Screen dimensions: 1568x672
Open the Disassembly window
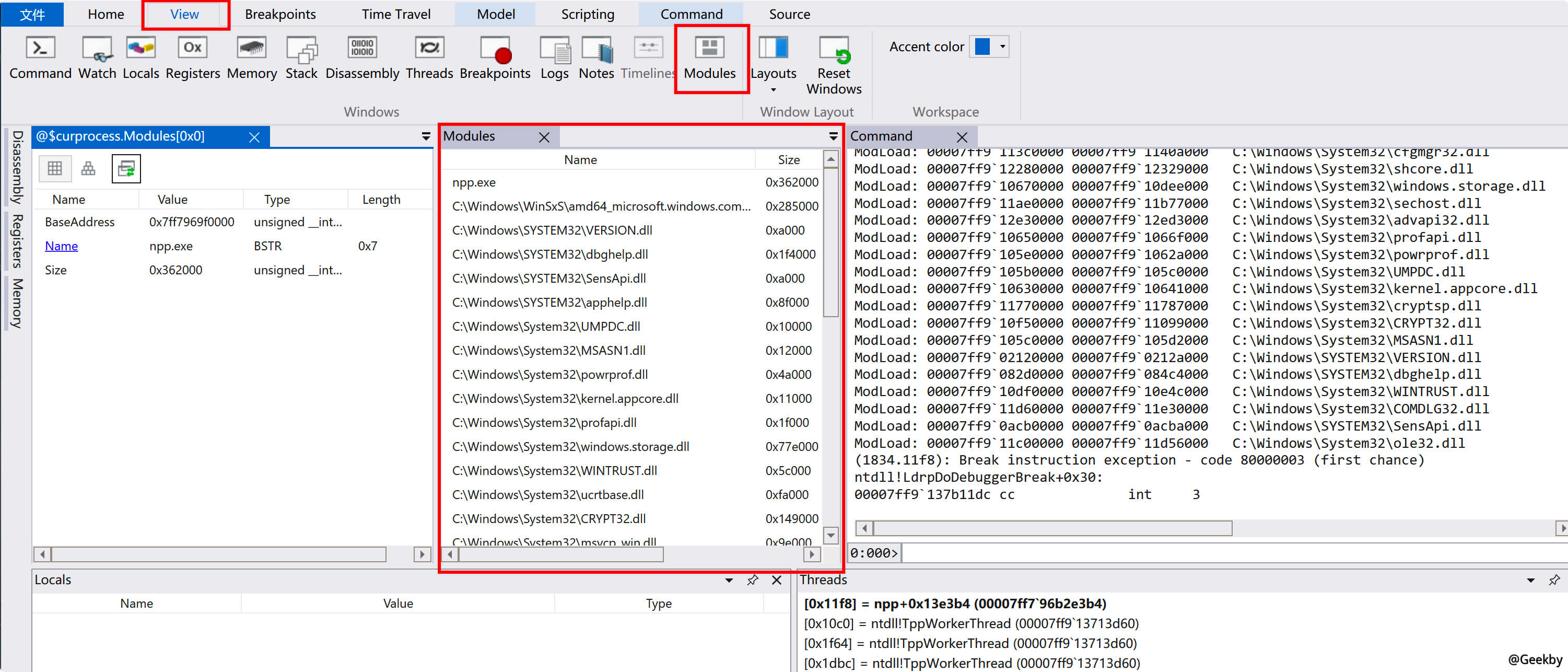(362, 59)
